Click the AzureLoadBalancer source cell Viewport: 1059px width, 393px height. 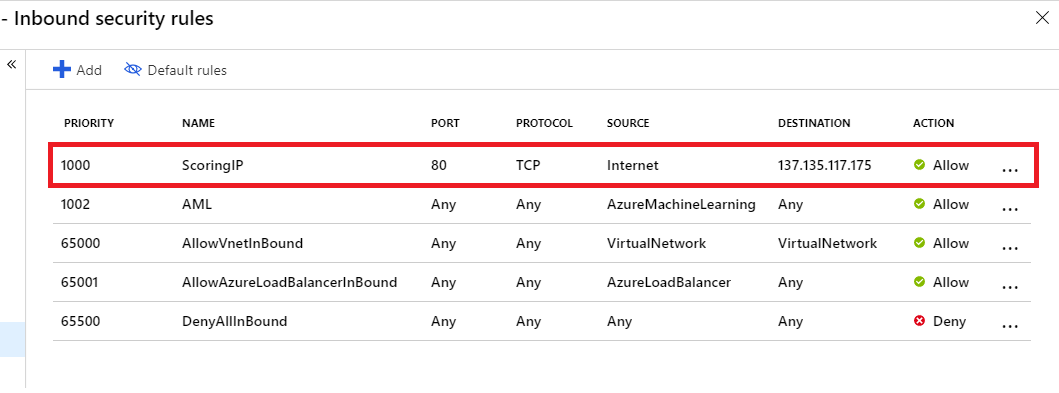pos(669,283)
